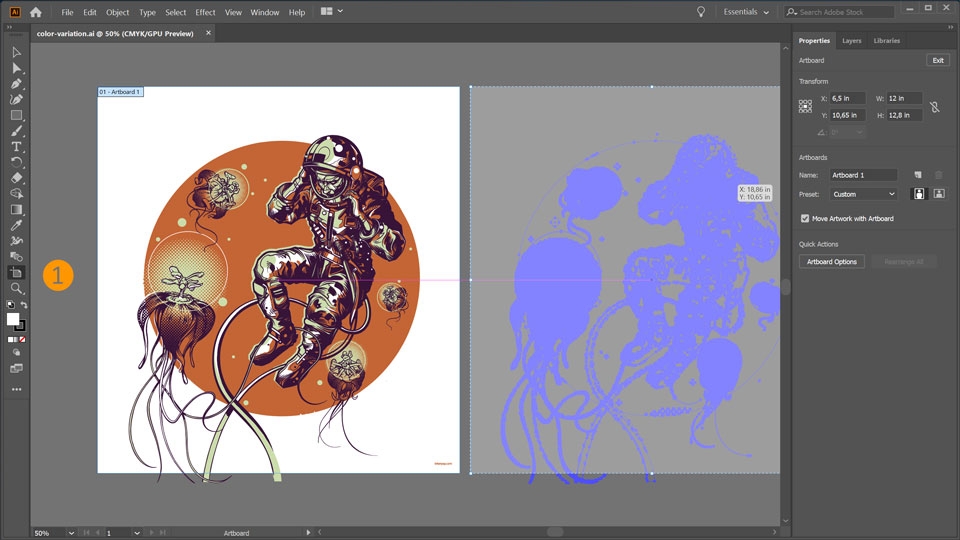Expand the toolbar via double arrows
Viewport: 960px width, 540px height.
9,27
